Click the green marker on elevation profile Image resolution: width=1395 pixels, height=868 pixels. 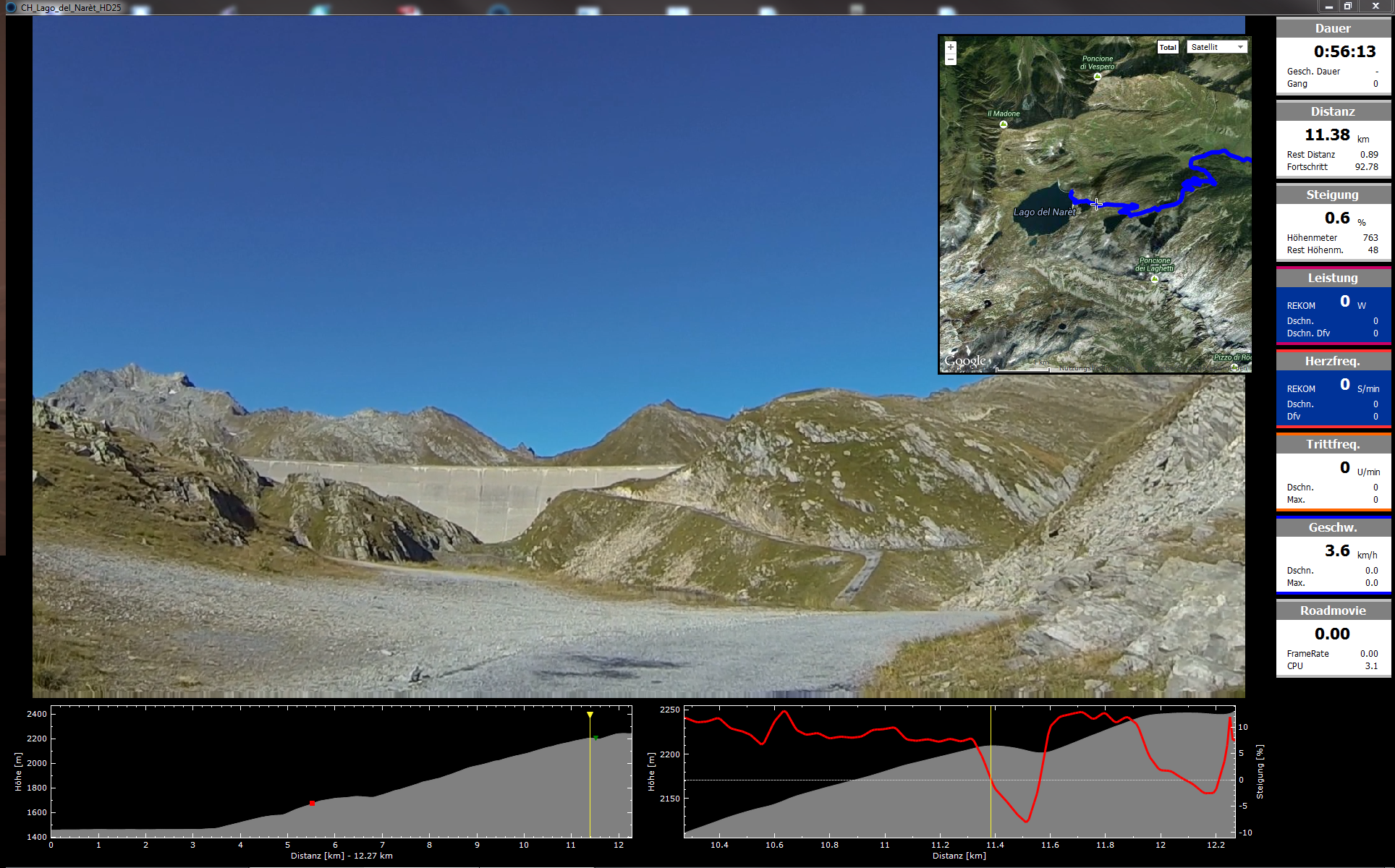click(595, 738)
